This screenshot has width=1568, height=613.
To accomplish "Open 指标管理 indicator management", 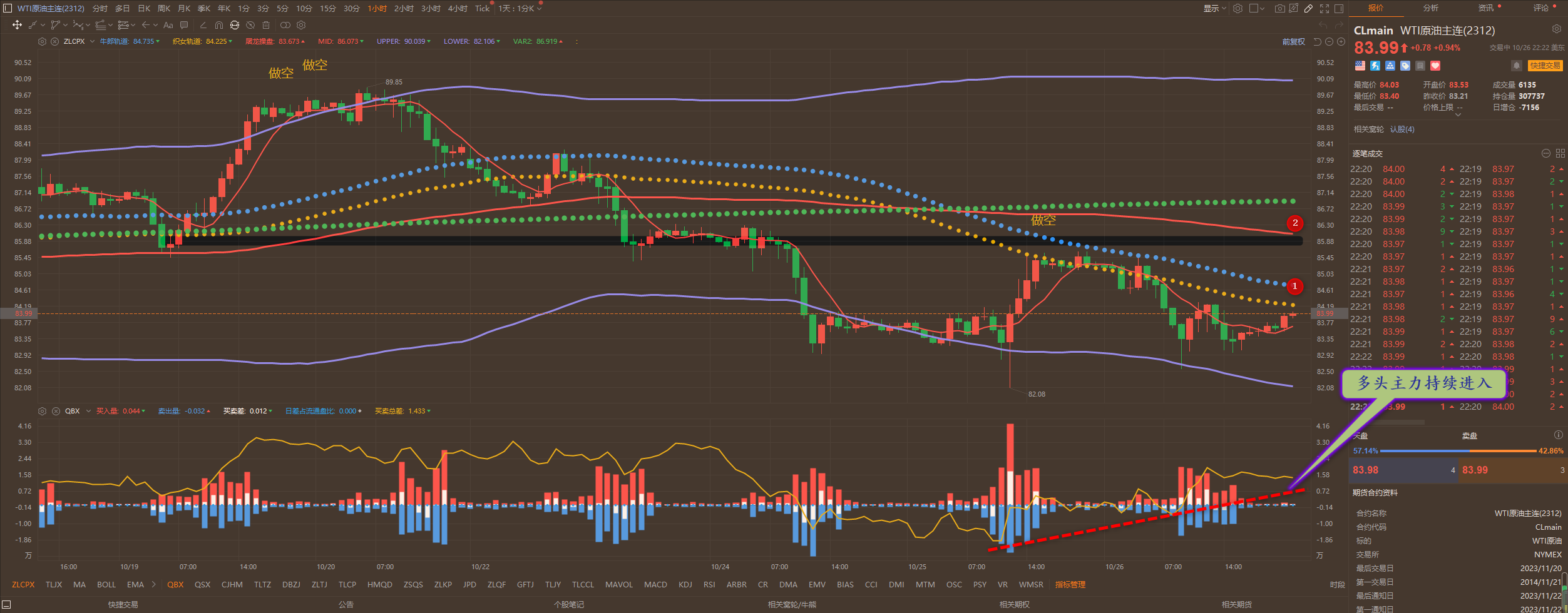I will (1070, 585).
